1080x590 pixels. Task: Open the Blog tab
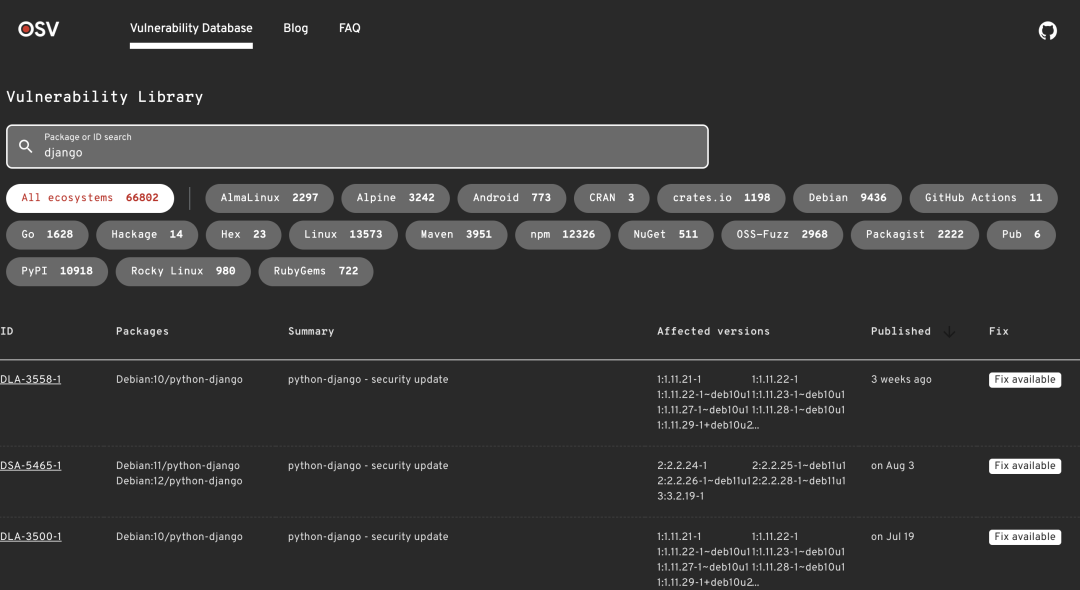(x=295, y=28)
